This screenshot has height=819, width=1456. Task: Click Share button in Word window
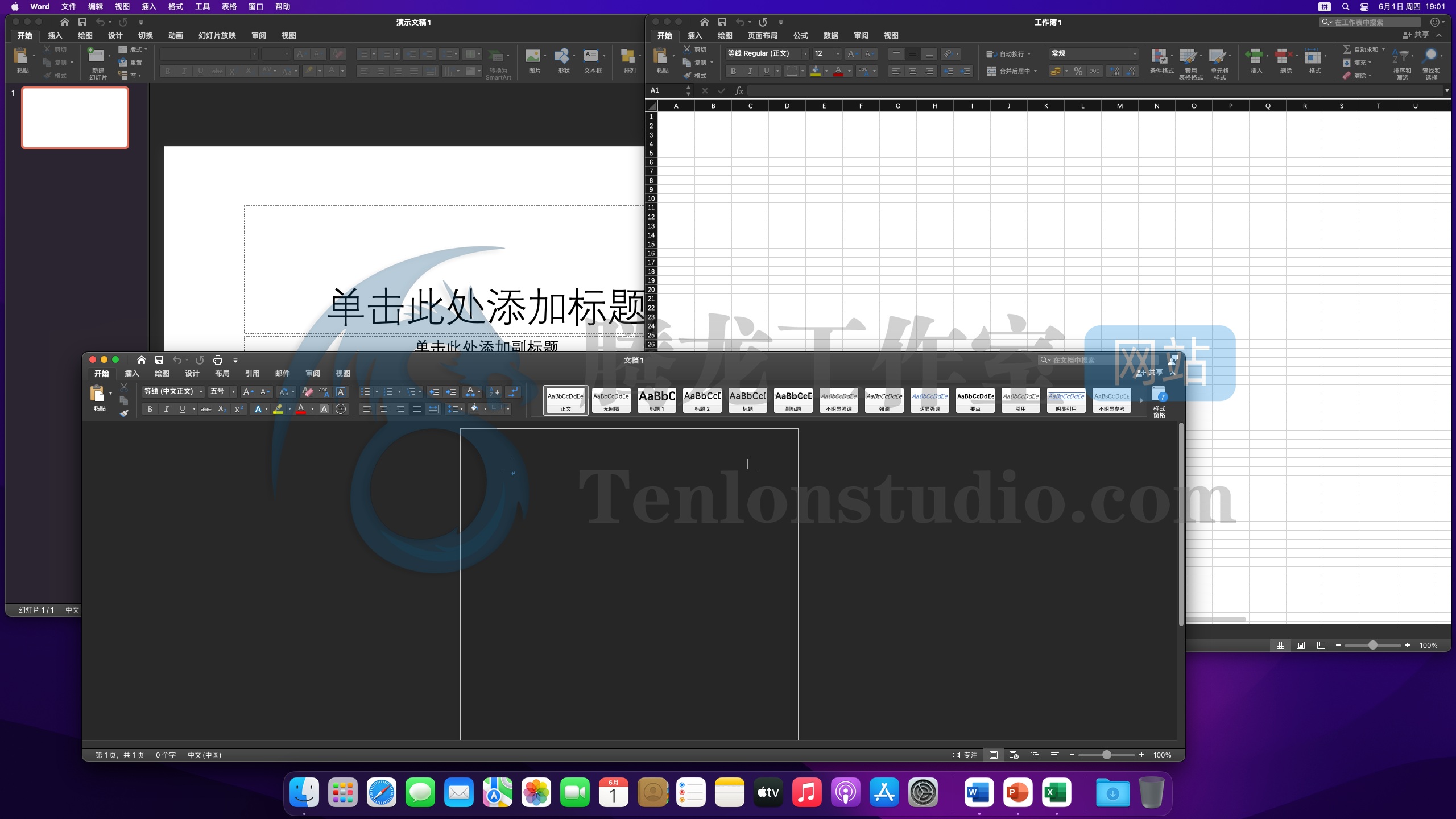(1149, 373)
